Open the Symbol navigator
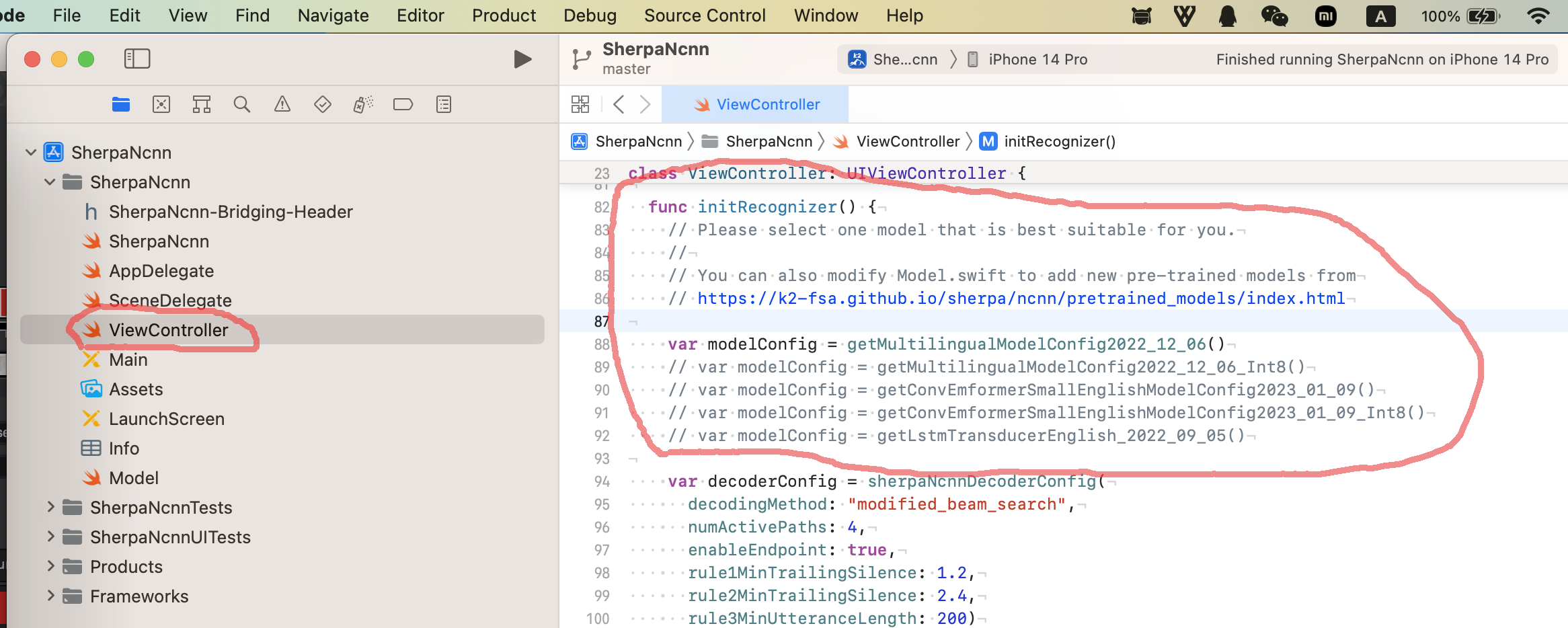The width and height of the screenshot is (1568, 628). (202, 104)
